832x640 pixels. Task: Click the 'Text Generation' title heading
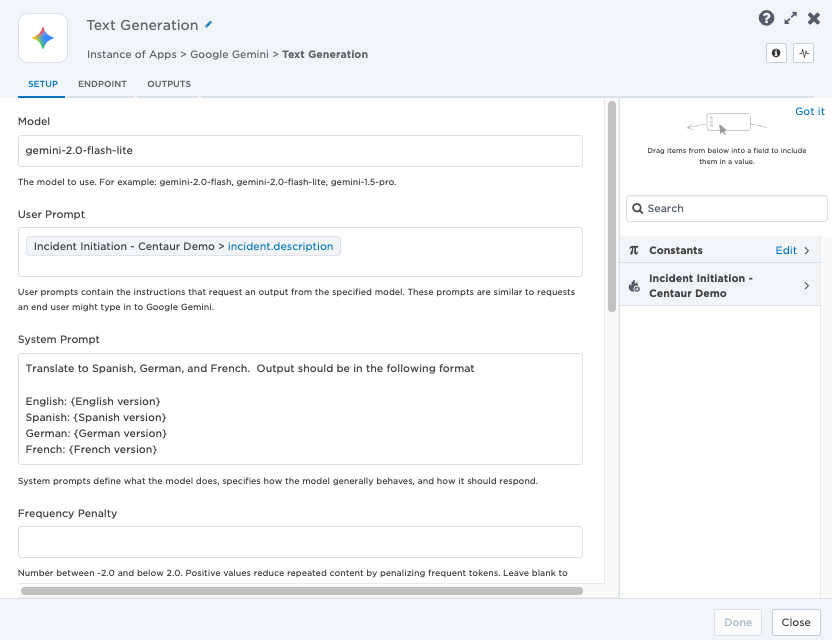point(142,25)
